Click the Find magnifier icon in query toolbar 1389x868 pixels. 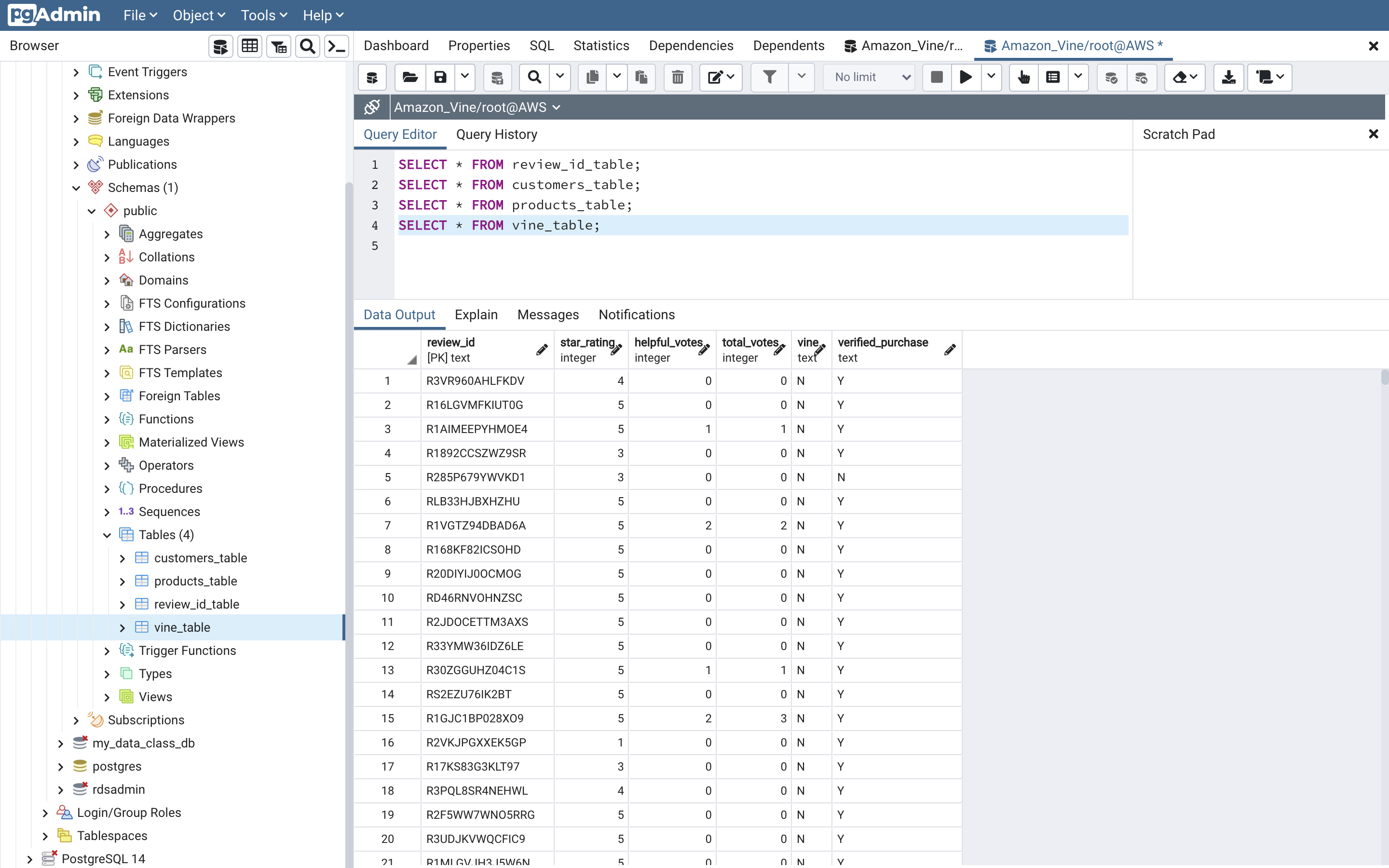[x=534, y=77]
